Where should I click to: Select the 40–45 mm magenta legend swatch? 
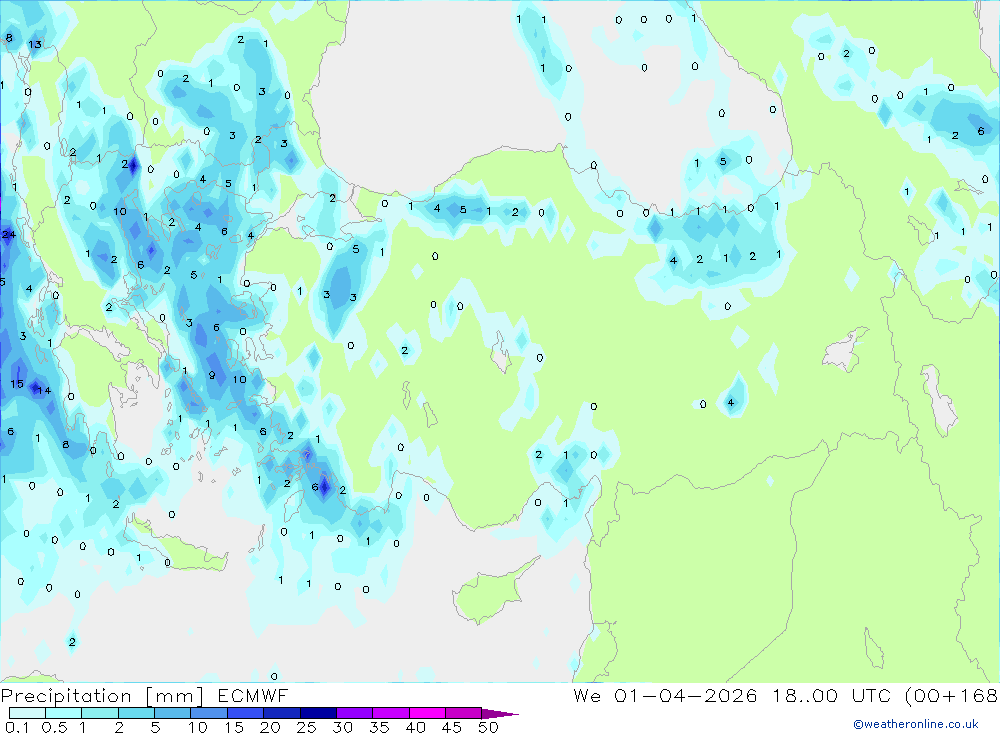427,713
